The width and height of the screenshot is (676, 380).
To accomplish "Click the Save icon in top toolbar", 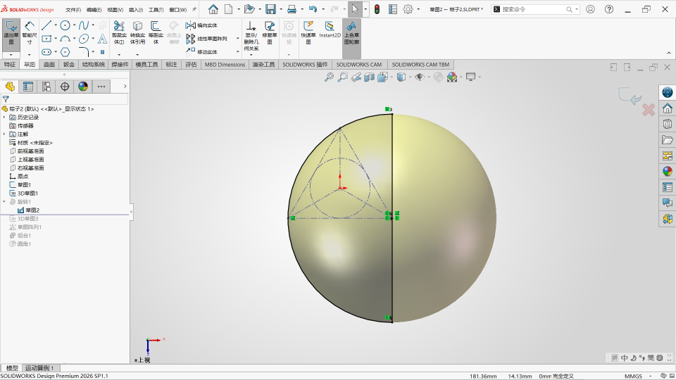I will (270, 9).
